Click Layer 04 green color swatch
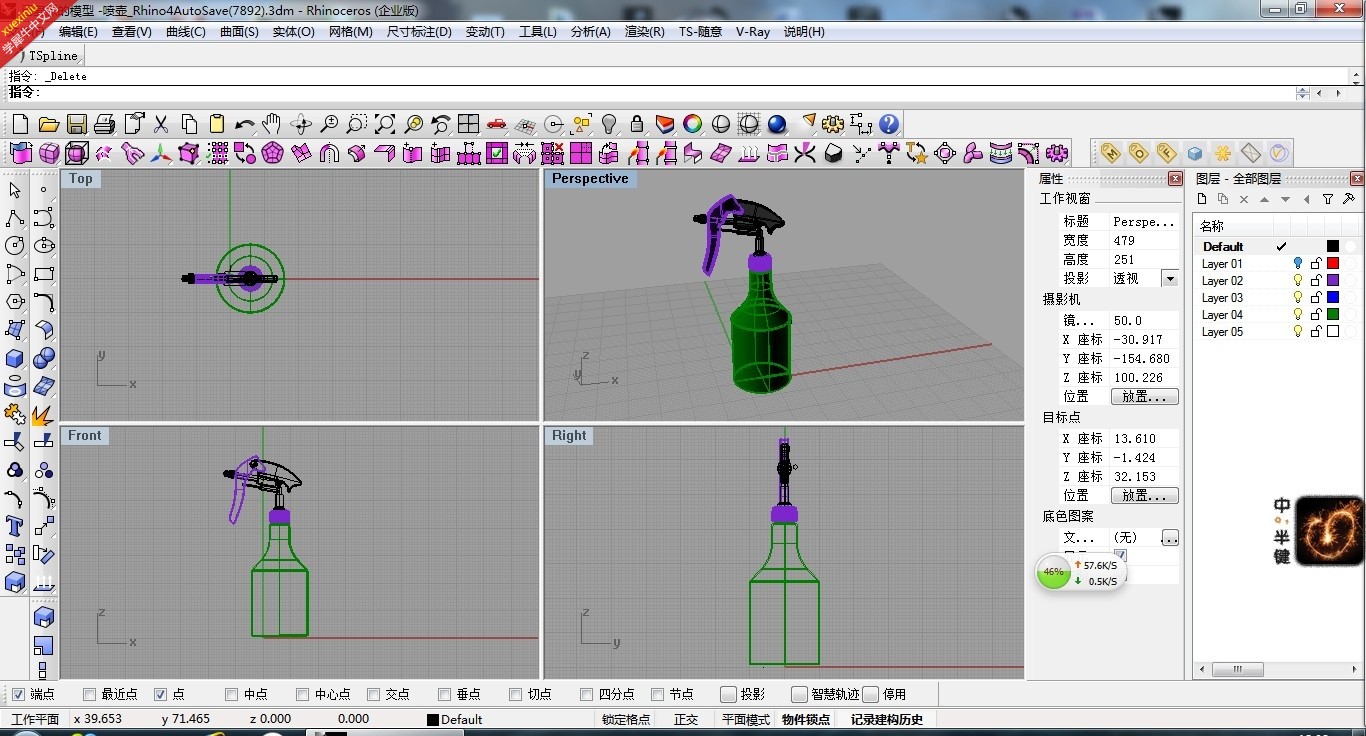 click(x=1333, y=315)
